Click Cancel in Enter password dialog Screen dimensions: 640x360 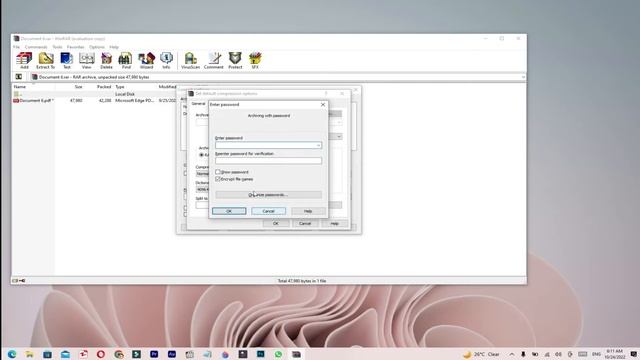[268, 211]
